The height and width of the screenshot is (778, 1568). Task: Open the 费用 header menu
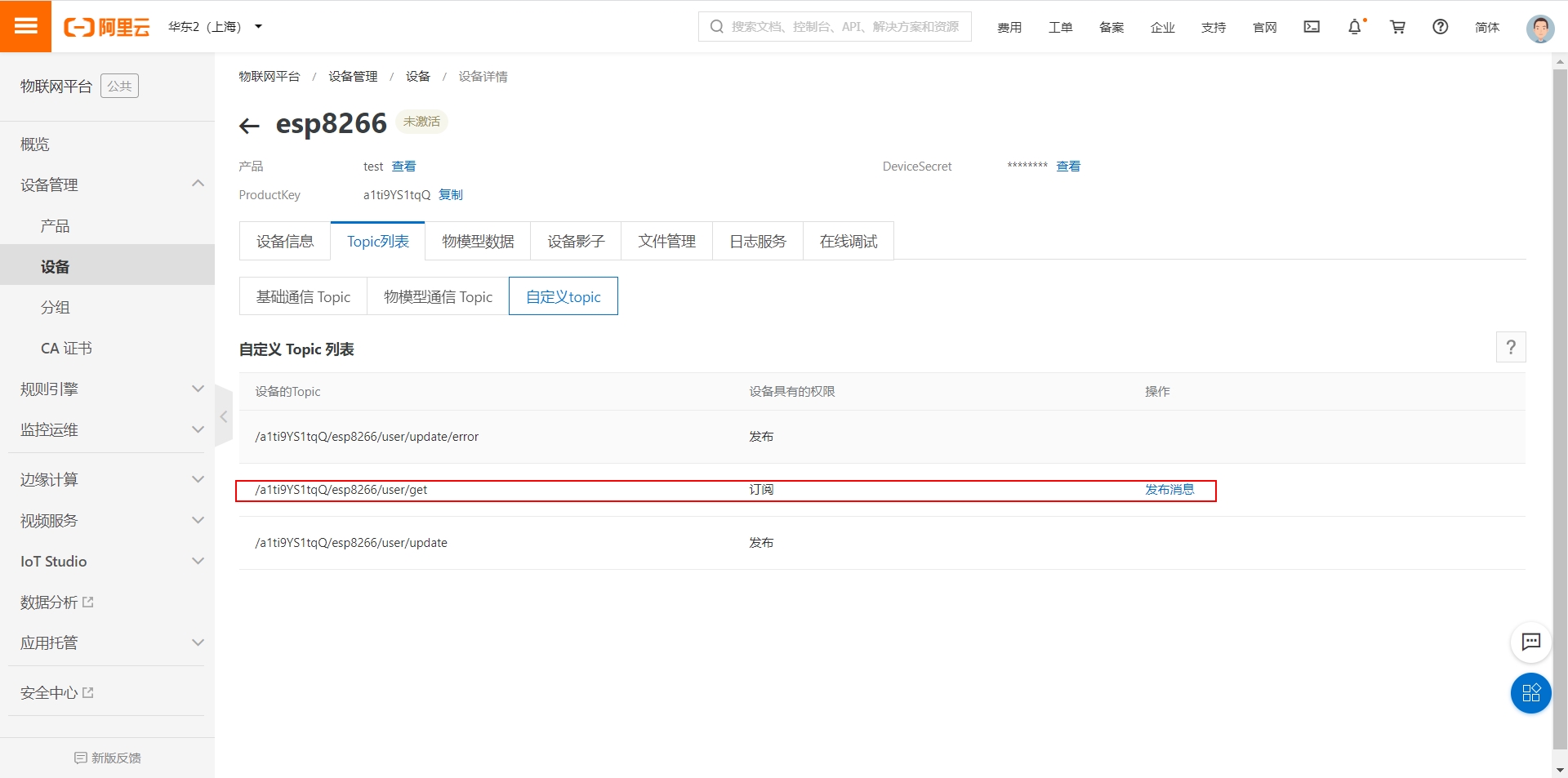pos(1009,28)
